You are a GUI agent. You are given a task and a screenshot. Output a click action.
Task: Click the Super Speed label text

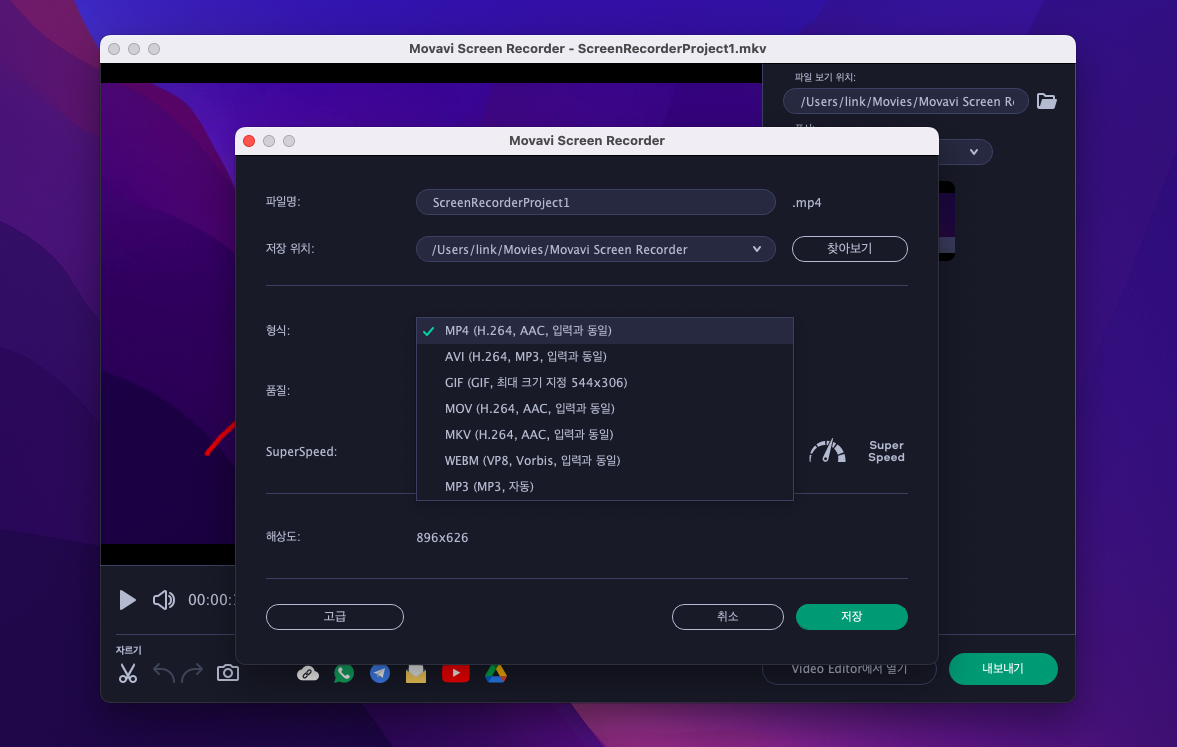click(886, 451)
